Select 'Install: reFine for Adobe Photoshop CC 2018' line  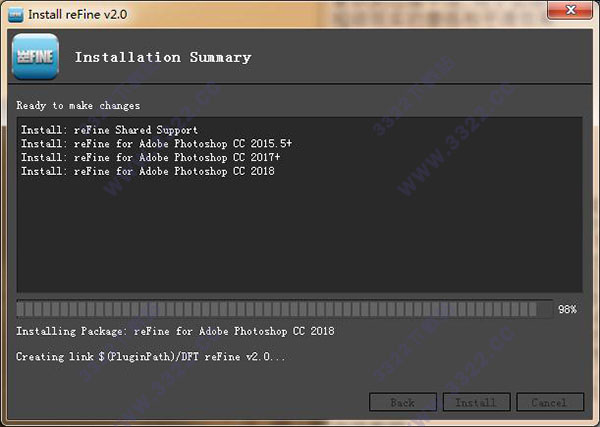click(x=147, y=171)
